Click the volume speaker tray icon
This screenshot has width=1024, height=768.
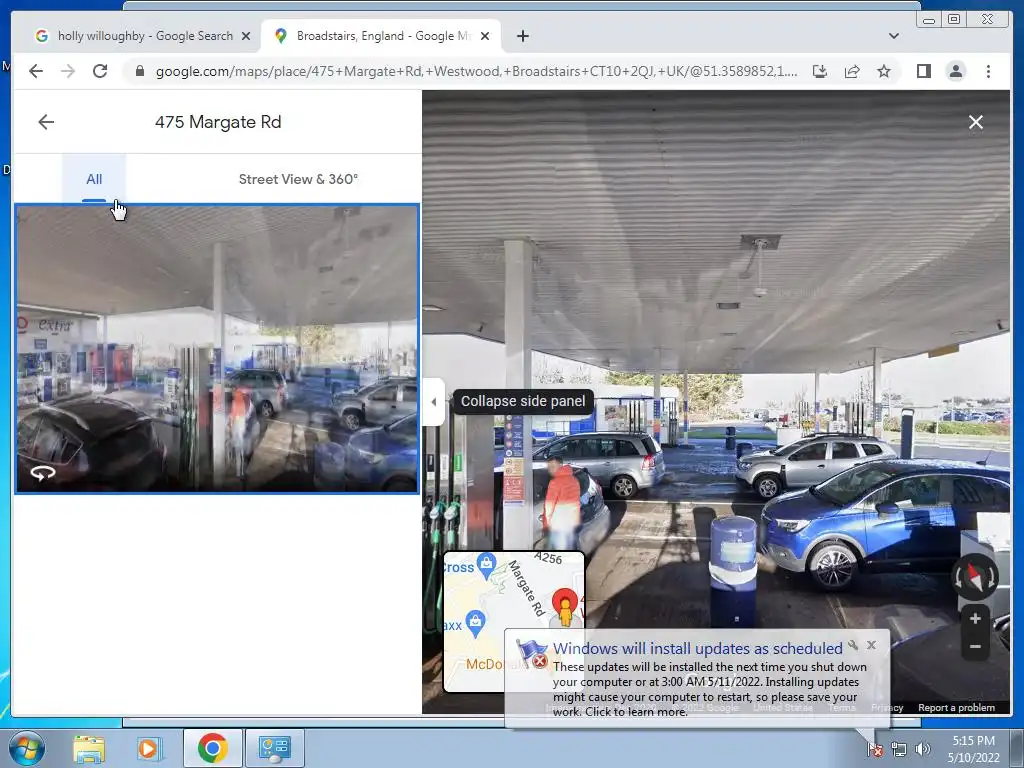(x=923, y=749)
